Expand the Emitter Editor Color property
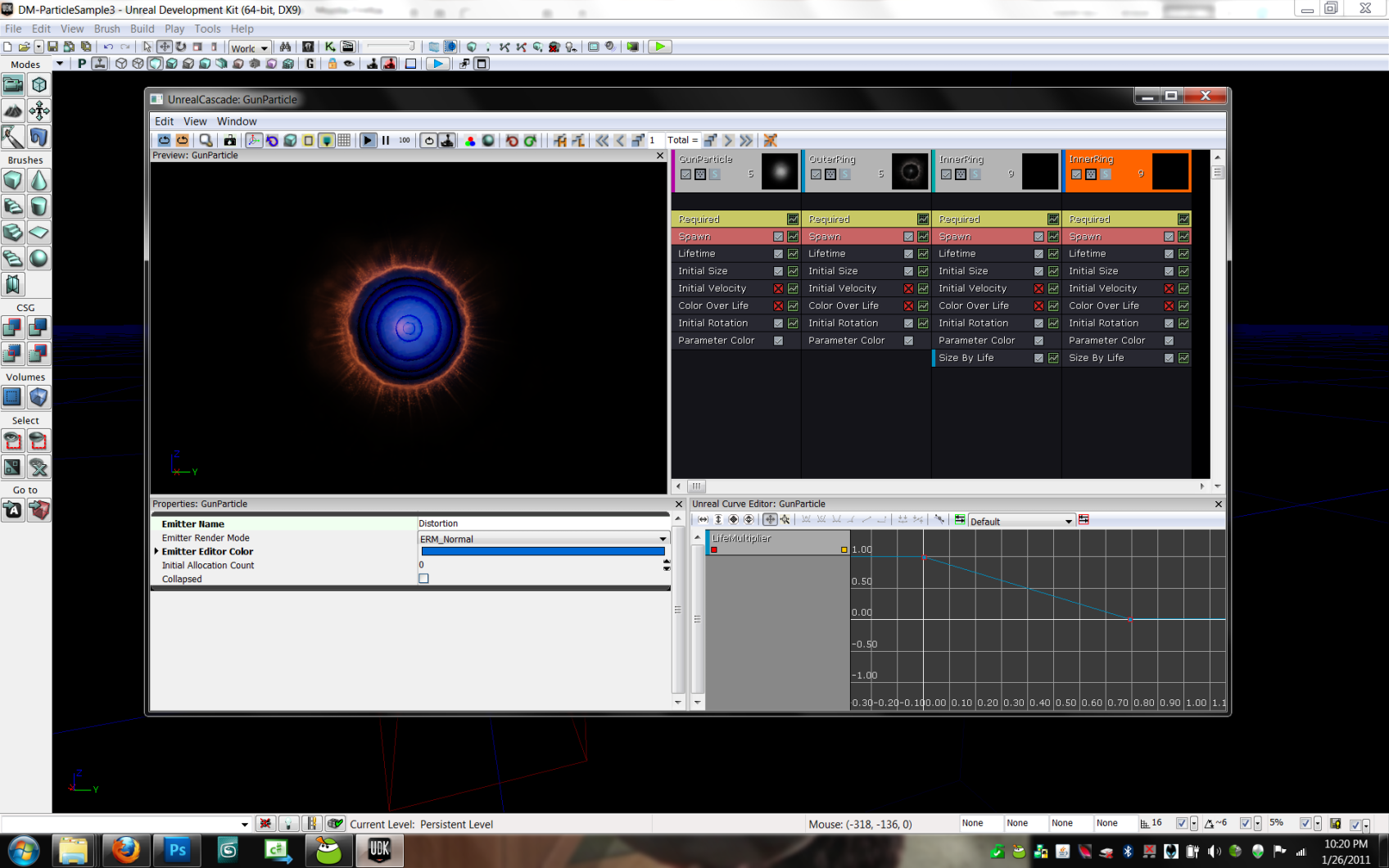 click(156, 551)
